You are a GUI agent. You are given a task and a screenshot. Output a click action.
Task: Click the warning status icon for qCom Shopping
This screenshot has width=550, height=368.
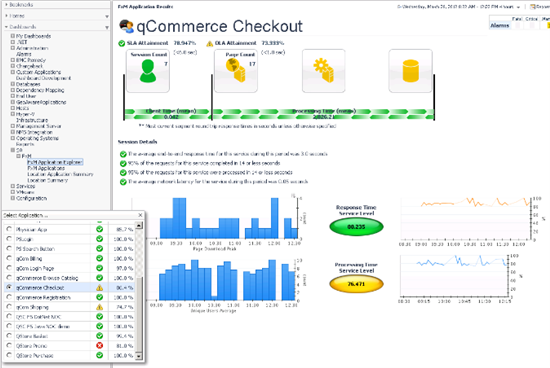100,307
